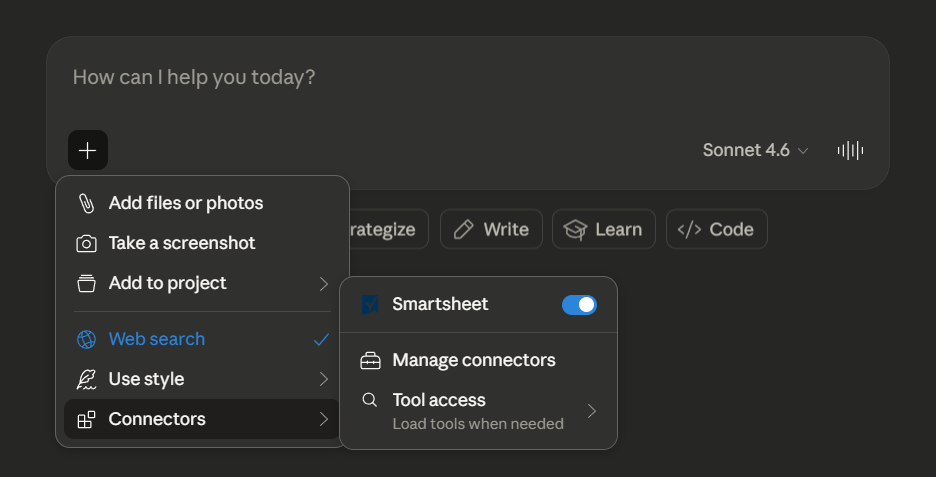This screenshot has height=477, width=936.
Task: Select Take a screenshot menu item
Action: point(182,243)
